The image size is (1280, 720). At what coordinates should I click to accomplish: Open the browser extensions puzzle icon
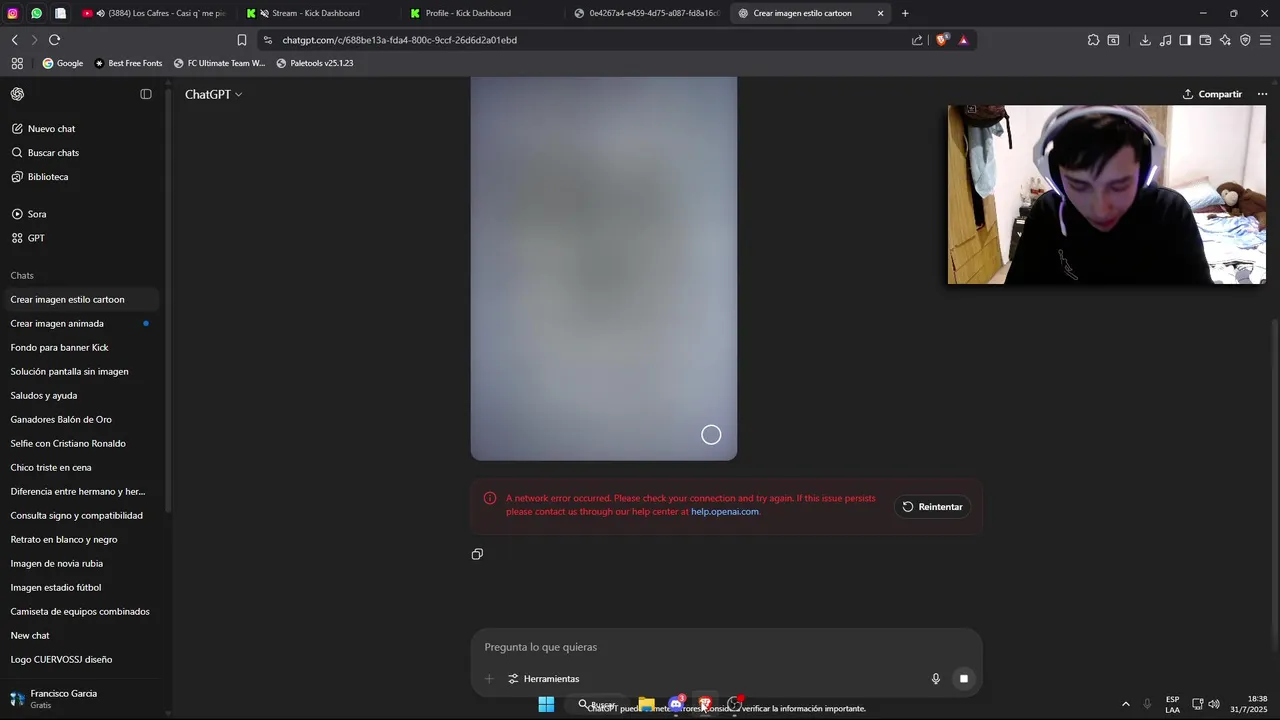[x=1093, y=40]
